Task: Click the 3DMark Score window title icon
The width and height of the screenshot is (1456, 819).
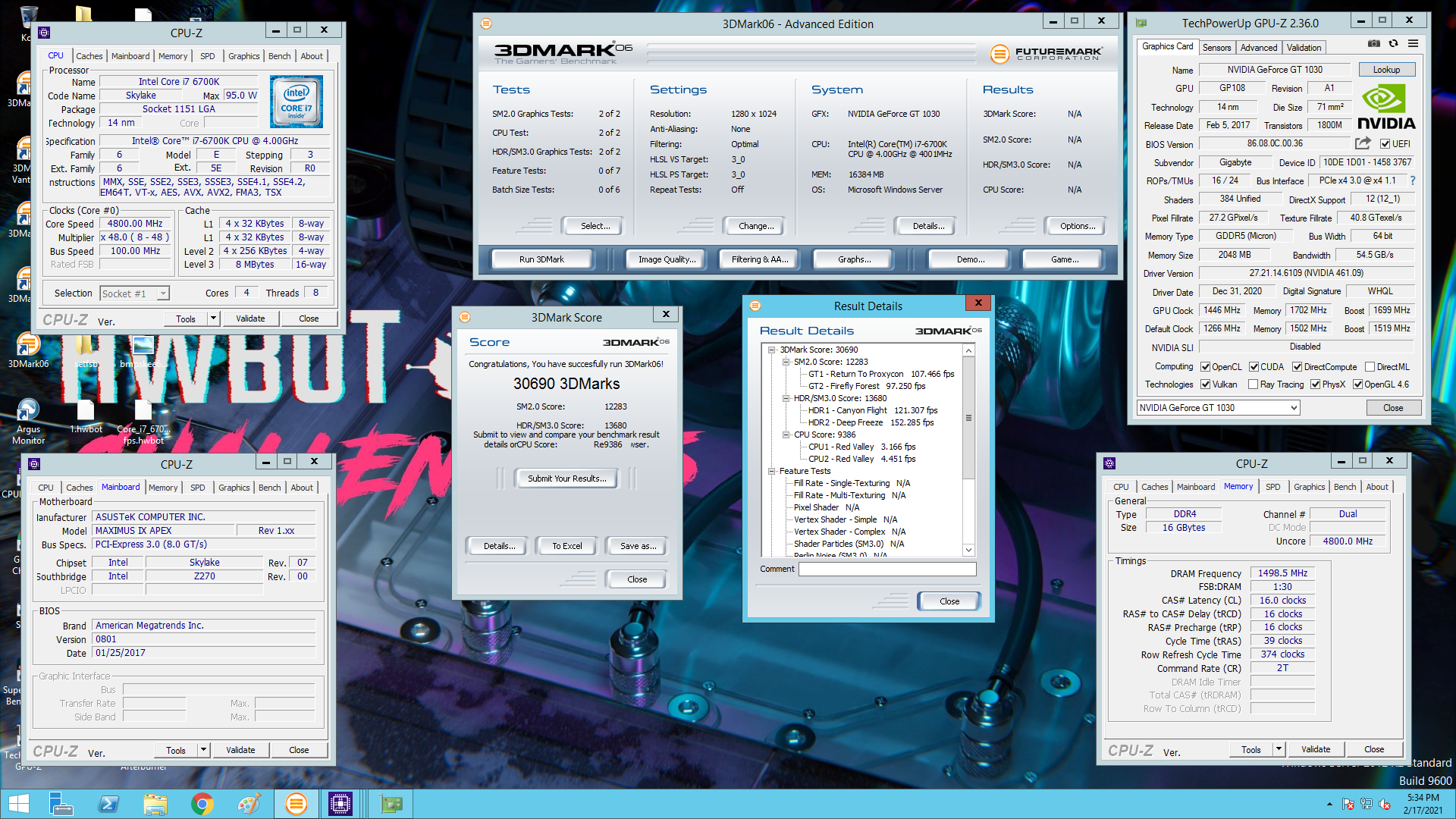Action: [x=465, y=317]
